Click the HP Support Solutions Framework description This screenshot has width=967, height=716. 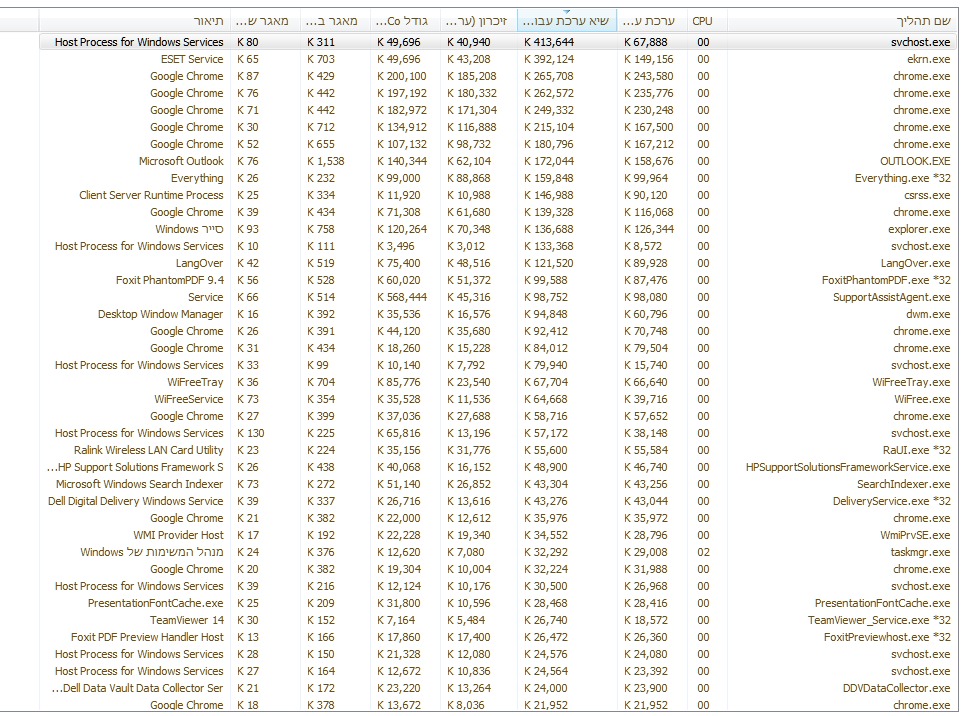135,467
